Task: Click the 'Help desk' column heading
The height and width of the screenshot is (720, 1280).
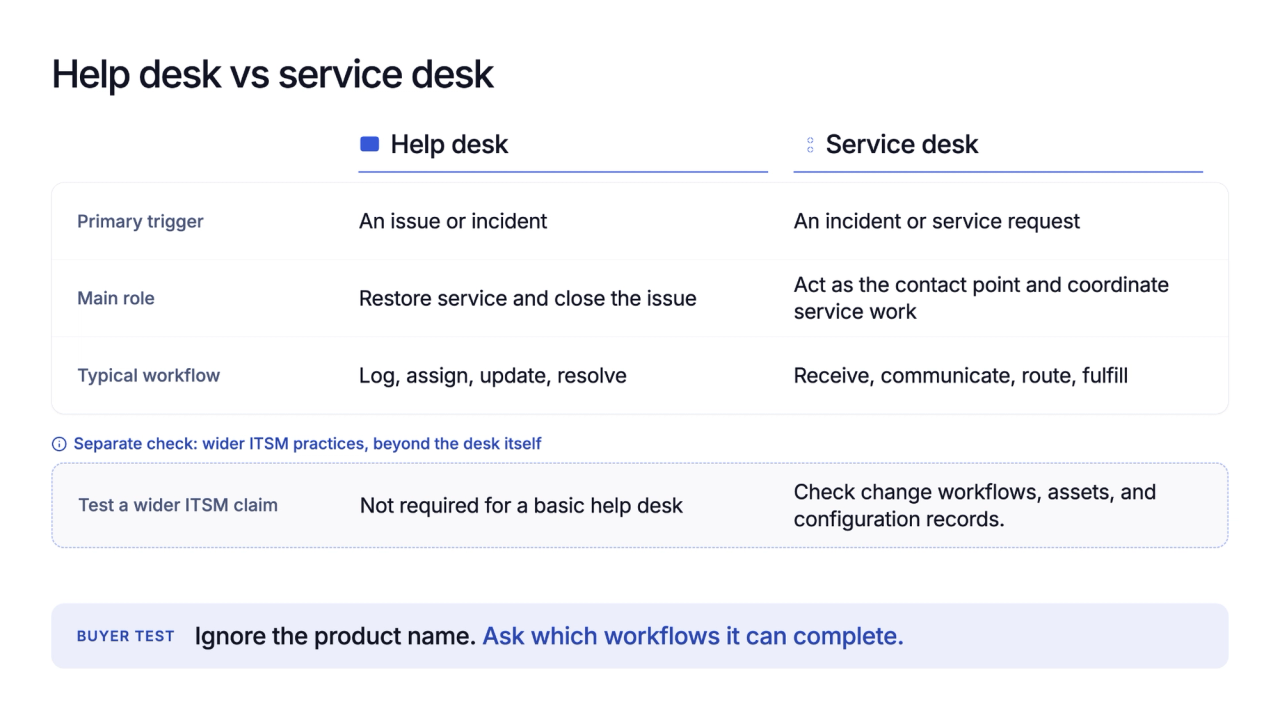Action: pos(449,144)
